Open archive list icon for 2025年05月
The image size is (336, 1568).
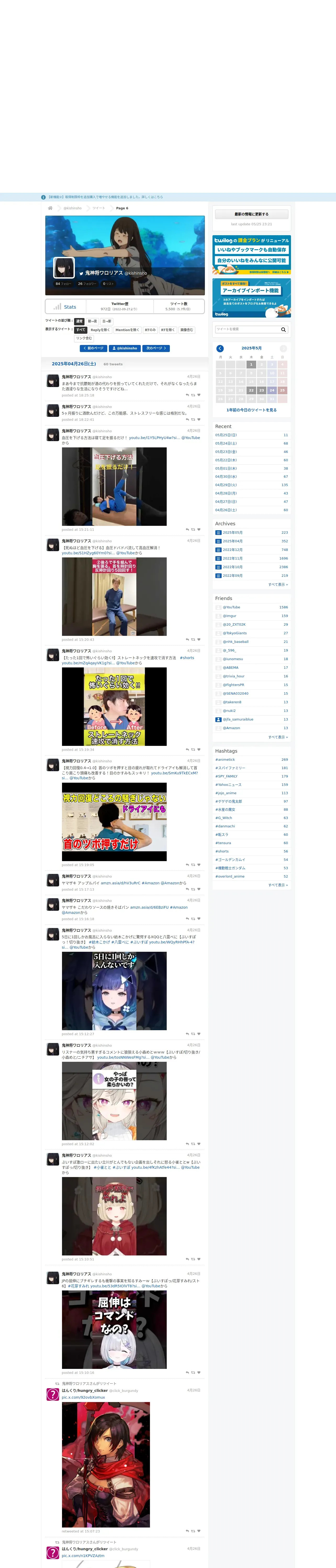click(x=218, y=533)
